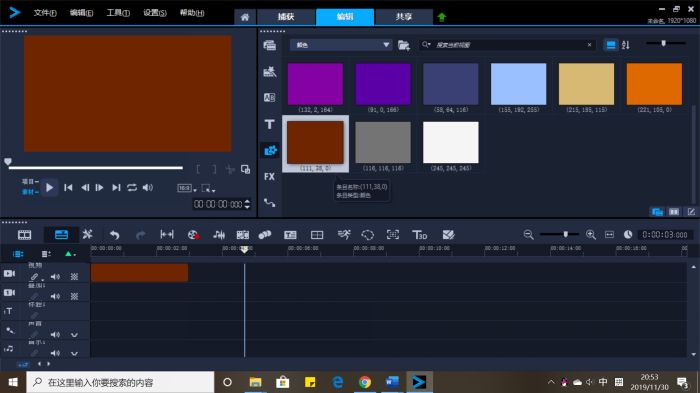Image resolution: width=700 pixels, height=393 pixels.
Task: Open the FX filter library
Action: [x=269, y=176]
